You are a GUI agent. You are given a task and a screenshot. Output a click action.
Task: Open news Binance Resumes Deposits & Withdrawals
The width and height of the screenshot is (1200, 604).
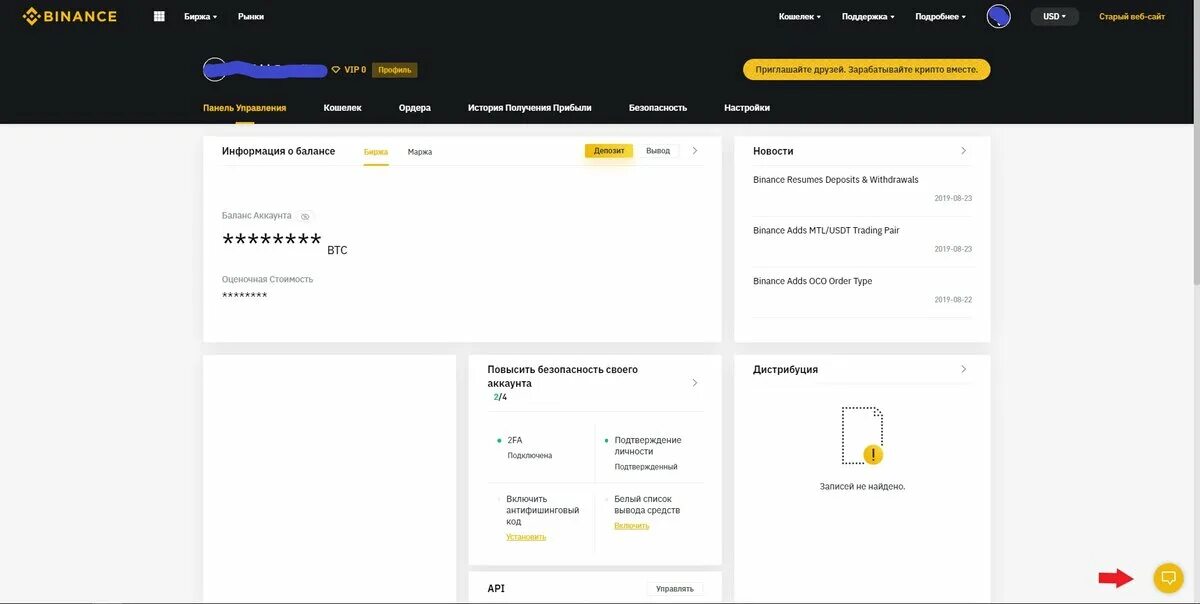[x=836, y=180]
